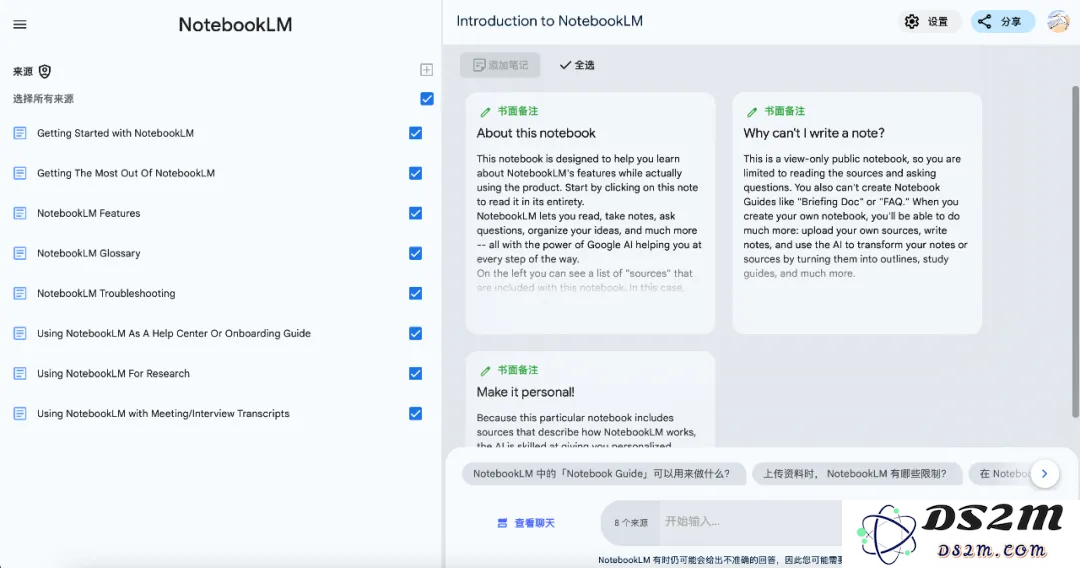Screen dimensions: 1080x568
Task: Show next suggested questions with chevron arrow
Action: (1044, 474)
